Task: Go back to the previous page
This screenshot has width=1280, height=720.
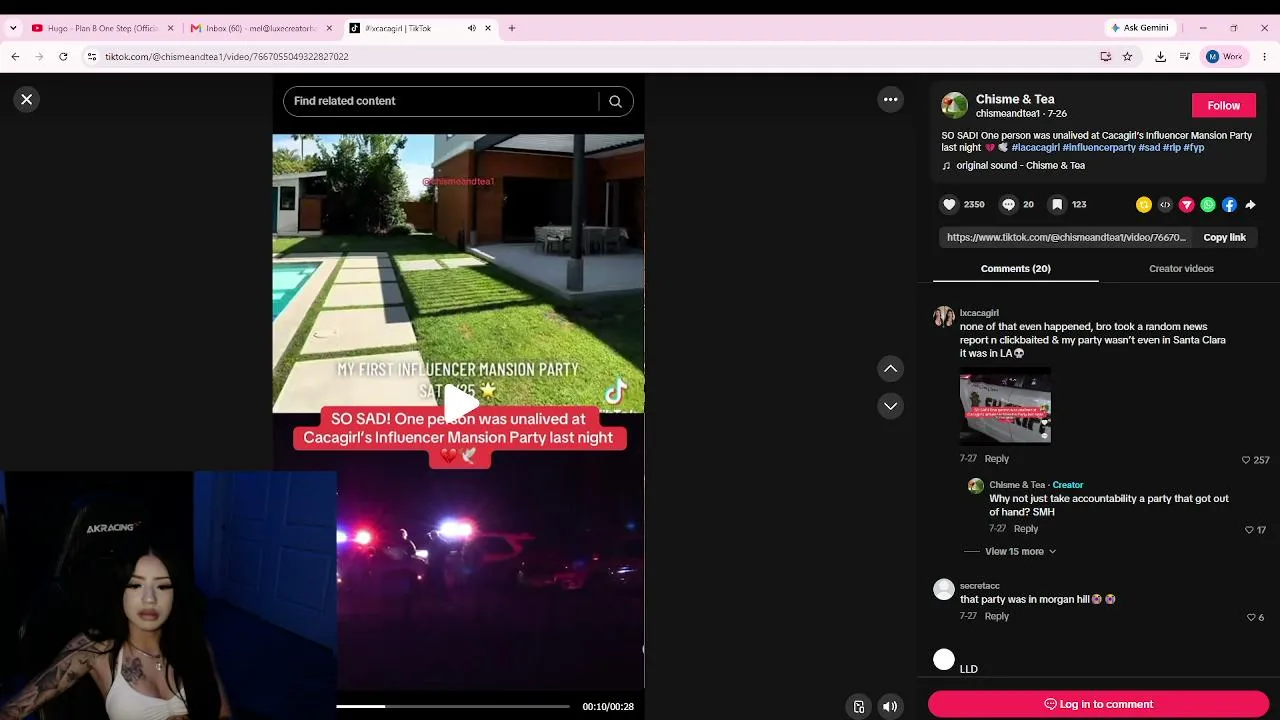Action: 15,57
